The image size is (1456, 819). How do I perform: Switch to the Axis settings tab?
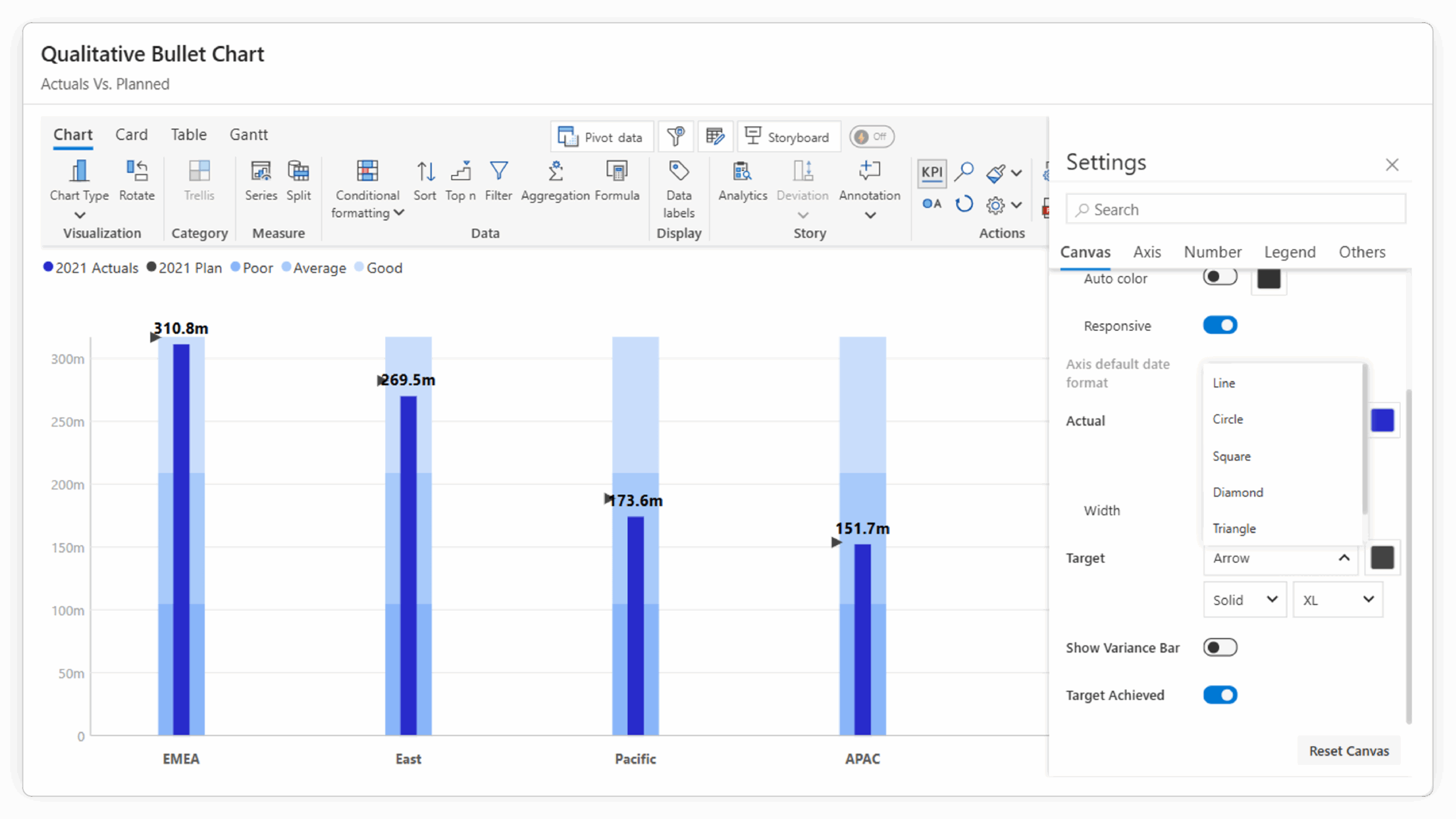tap(1147, 252)
